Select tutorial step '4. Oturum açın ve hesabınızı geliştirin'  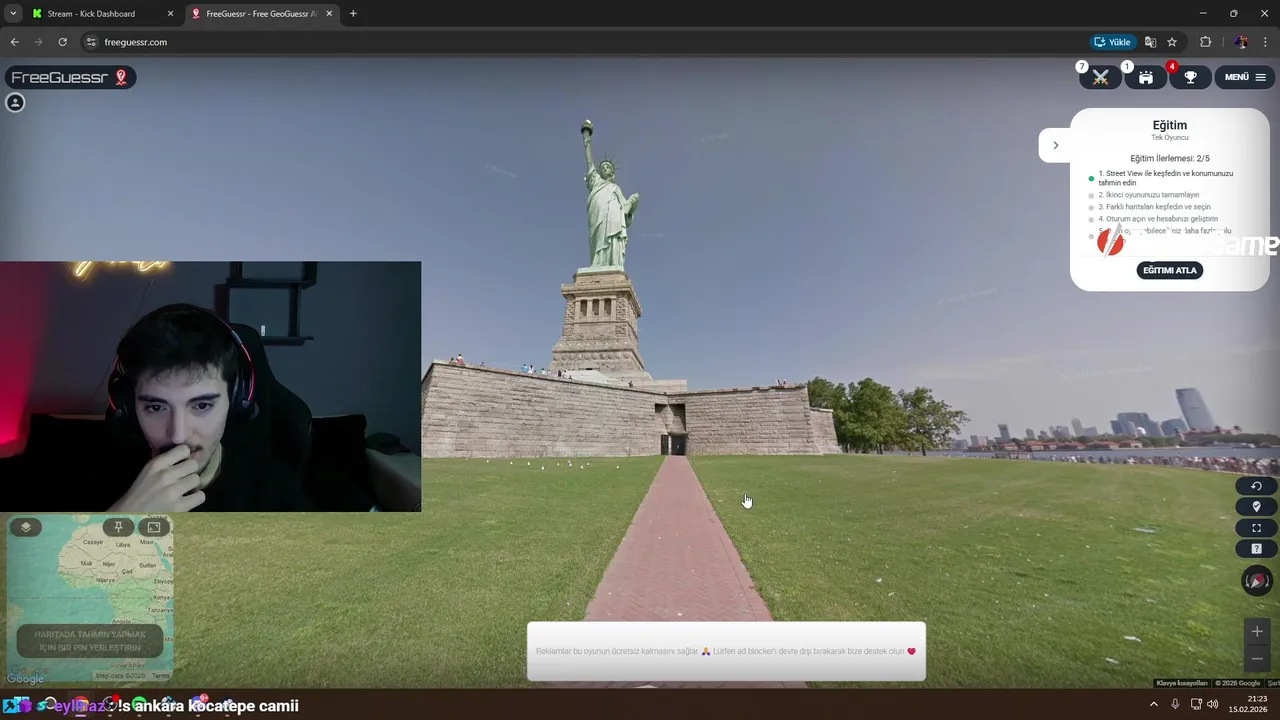click(1157, 219)
